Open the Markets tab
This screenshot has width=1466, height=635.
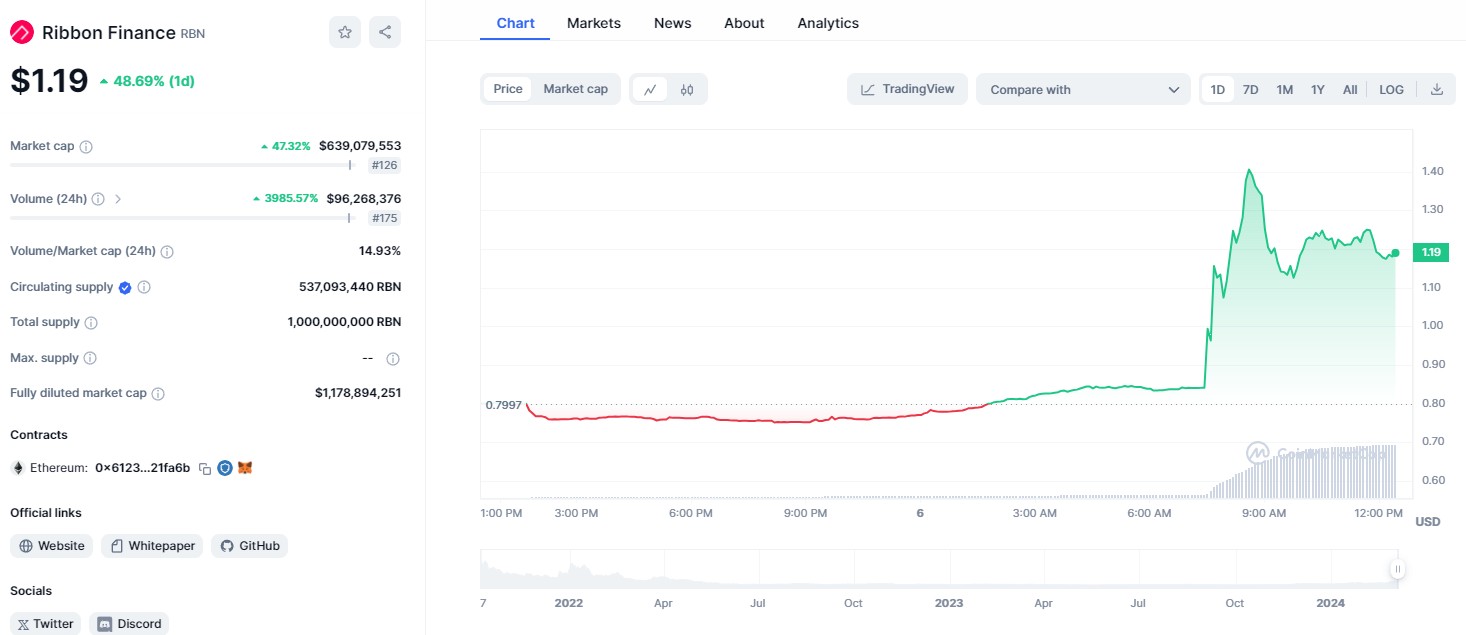[594, 23]
